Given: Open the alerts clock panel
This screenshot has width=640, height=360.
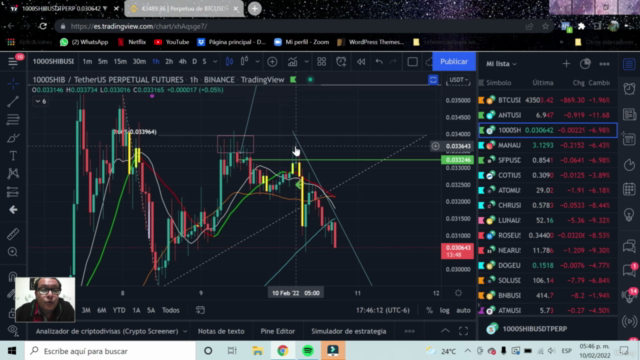Looking at the screenshot, I should click(x=629, y=89).
